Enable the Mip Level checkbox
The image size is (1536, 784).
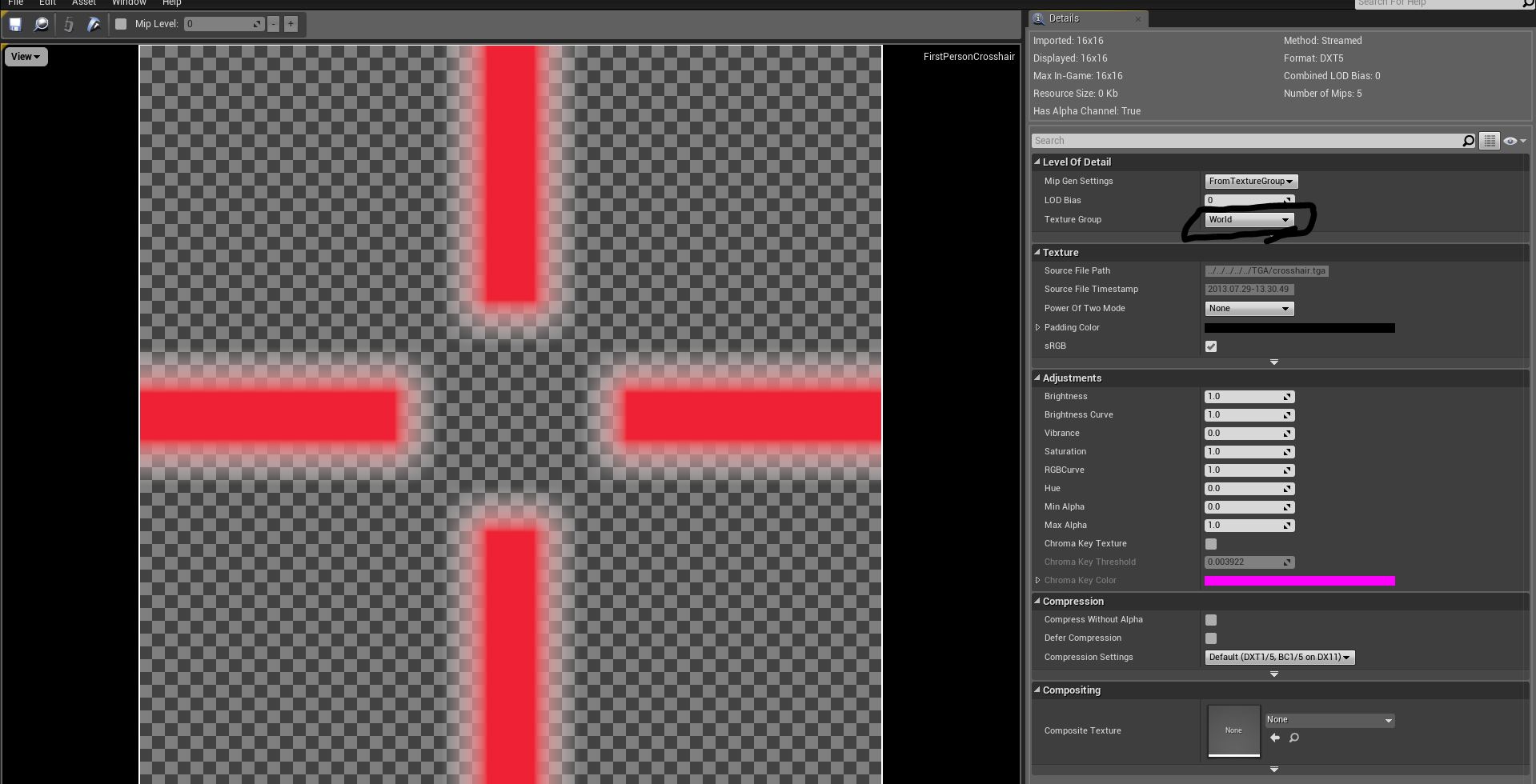[121, 24]
